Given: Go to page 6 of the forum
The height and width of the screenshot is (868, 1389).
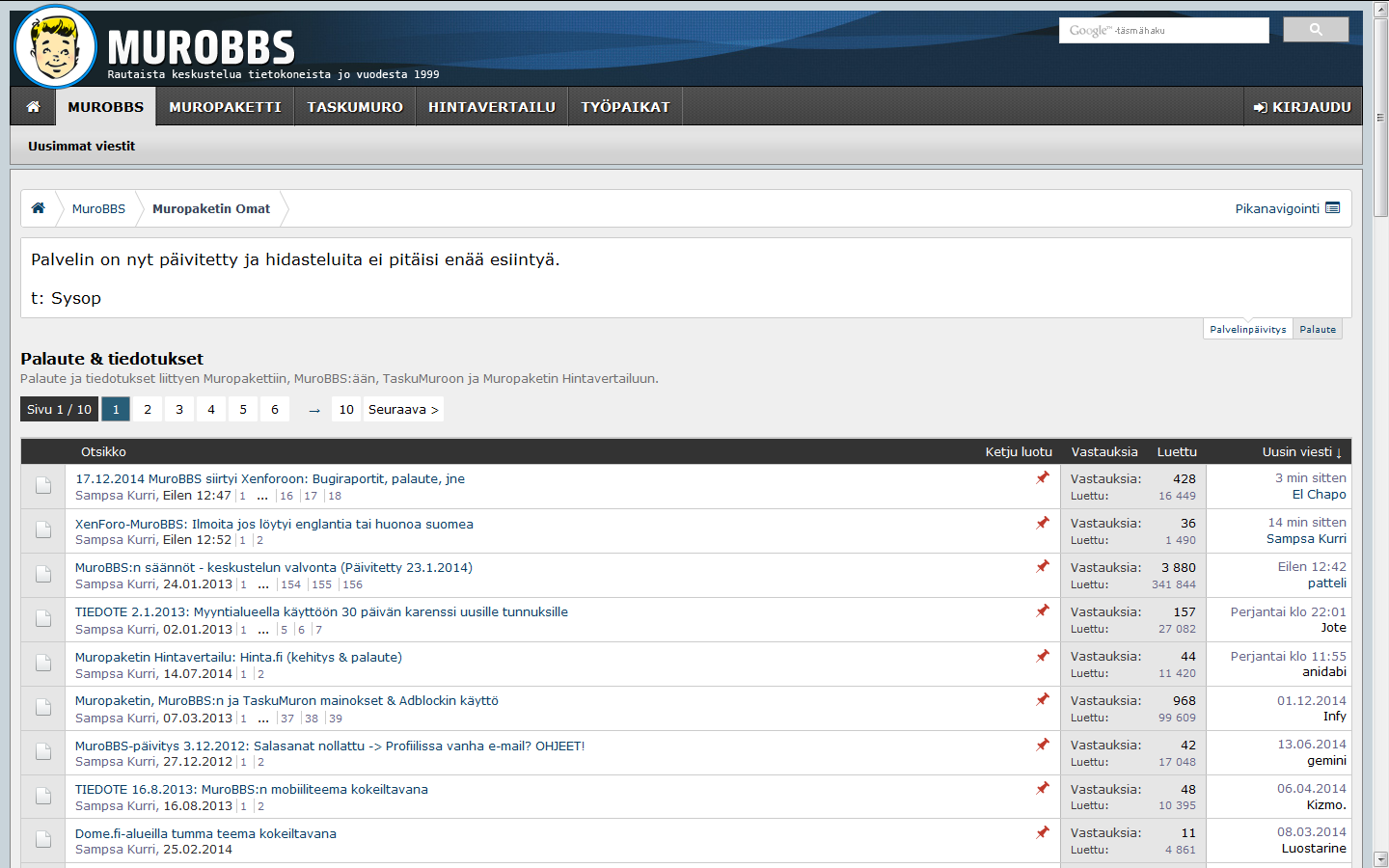Looking at the screenshot, I should pos(275,409).
